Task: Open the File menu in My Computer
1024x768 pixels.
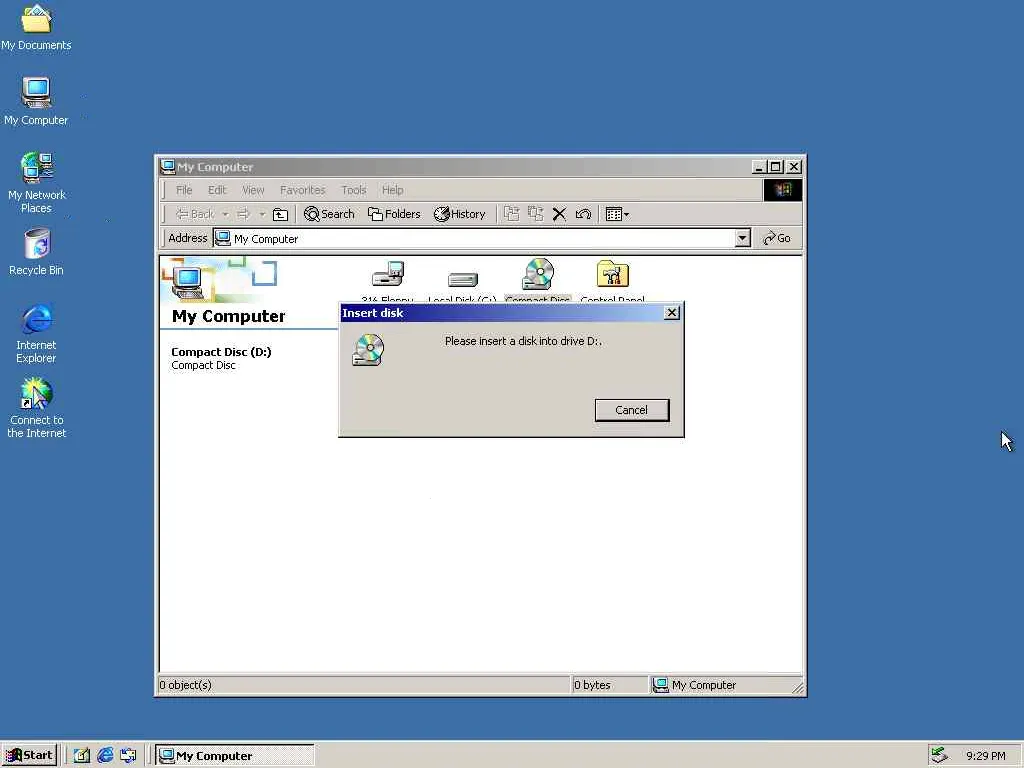Action: coord(184,190)
